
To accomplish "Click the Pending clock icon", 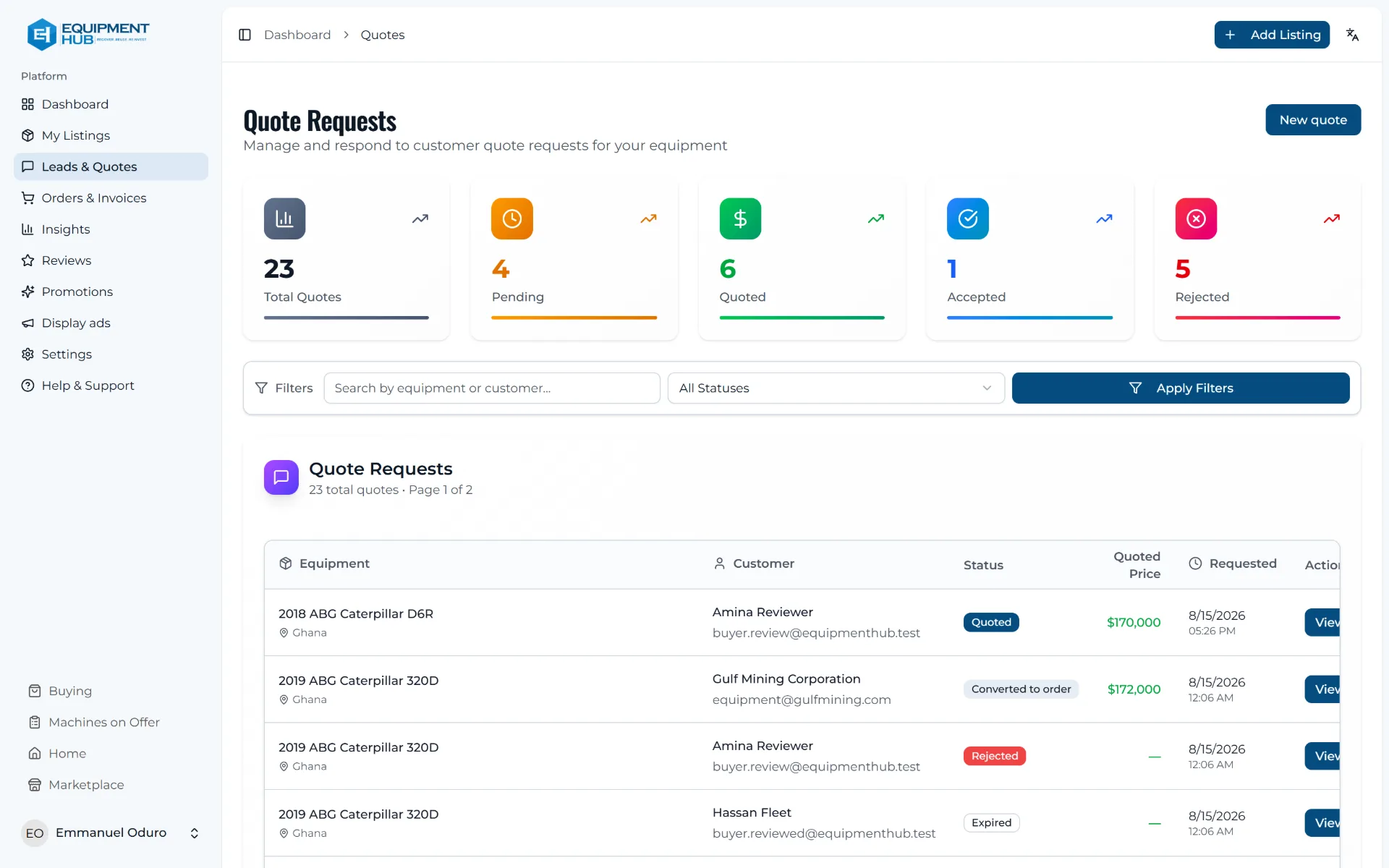I will pyautogui.click(x=512, y=218).
